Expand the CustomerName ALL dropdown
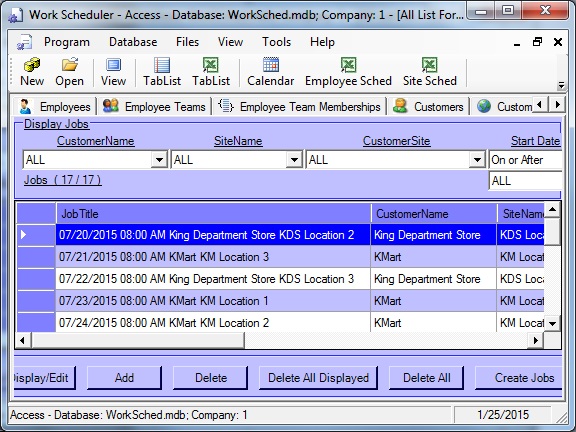This screenshot has width=576, height=432. pyautogui.click(x=159, y=160)
